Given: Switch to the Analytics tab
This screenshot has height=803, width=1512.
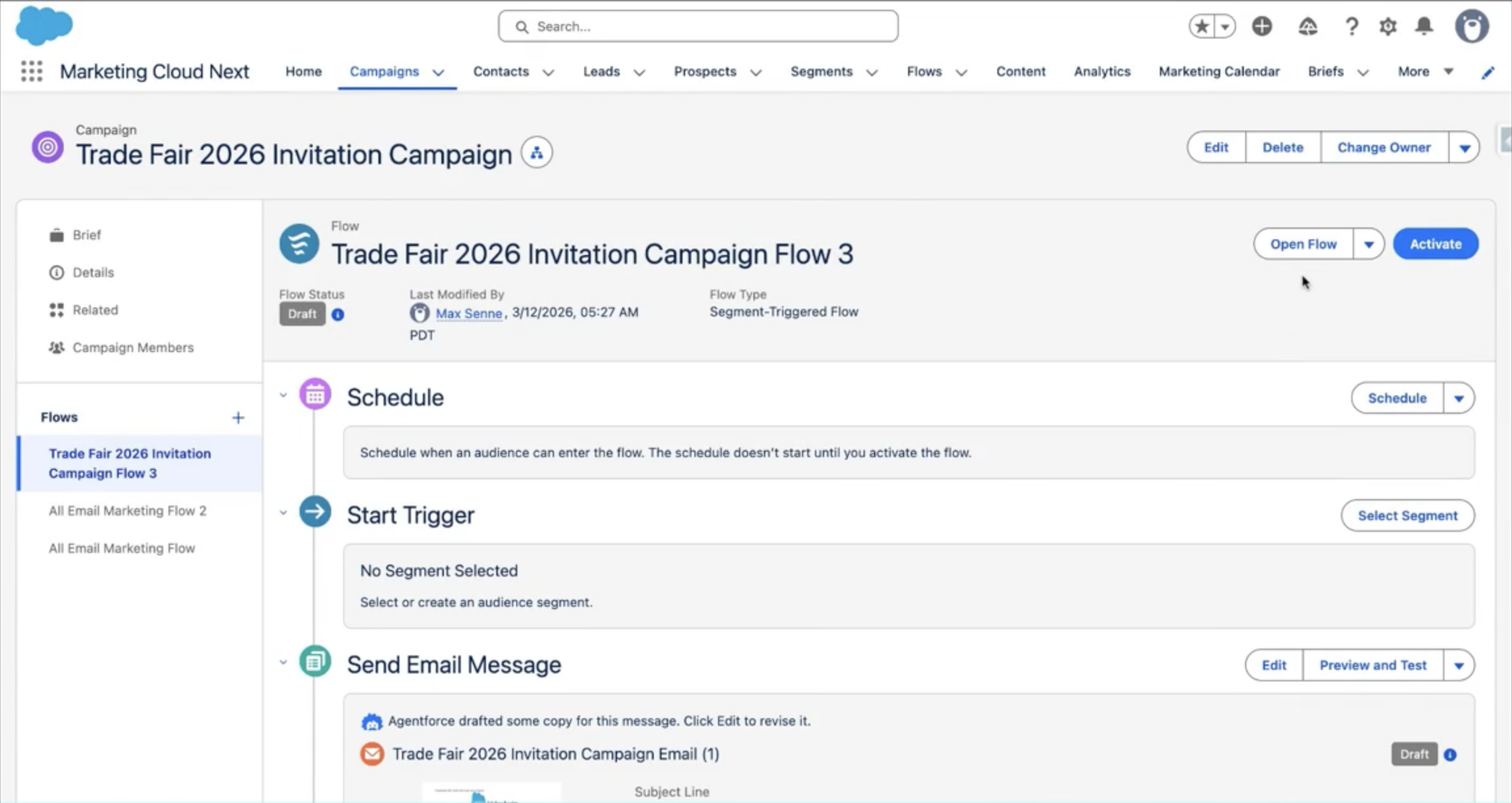Looking at the screenshot, I should [x=1102, y=71].
